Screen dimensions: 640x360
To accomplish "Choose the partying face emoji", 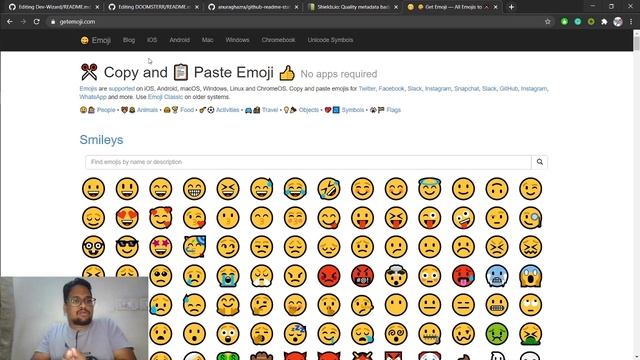I will [194, 247].
